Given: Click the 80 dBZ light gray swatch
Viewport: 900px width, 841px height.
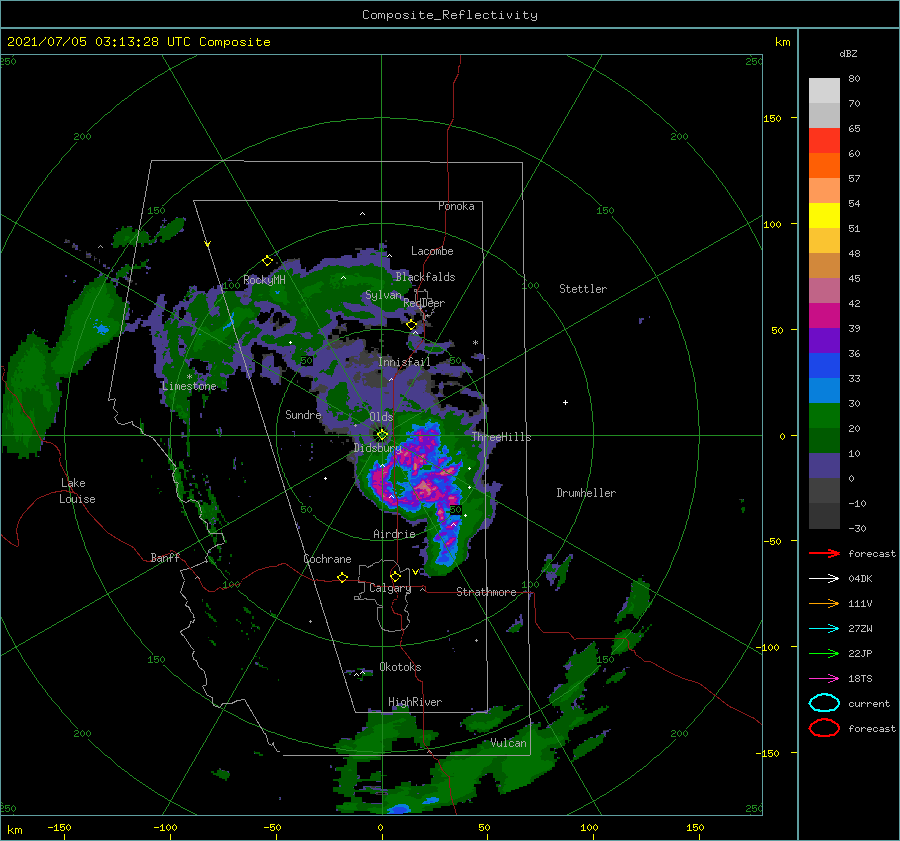Looking at the screenshot, I should pyautogui.click(x=824, y=91).
